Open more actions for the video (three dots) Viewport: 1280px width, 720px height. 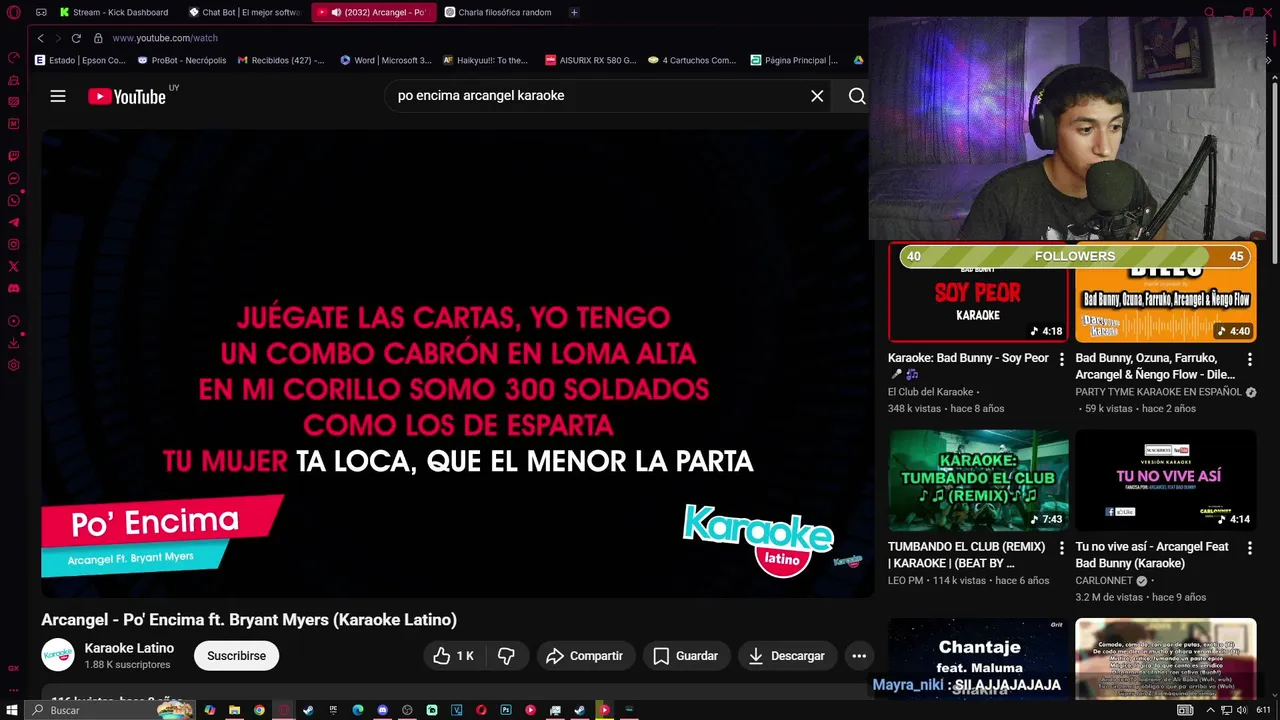pyautogui.click(x=859, y=656)
